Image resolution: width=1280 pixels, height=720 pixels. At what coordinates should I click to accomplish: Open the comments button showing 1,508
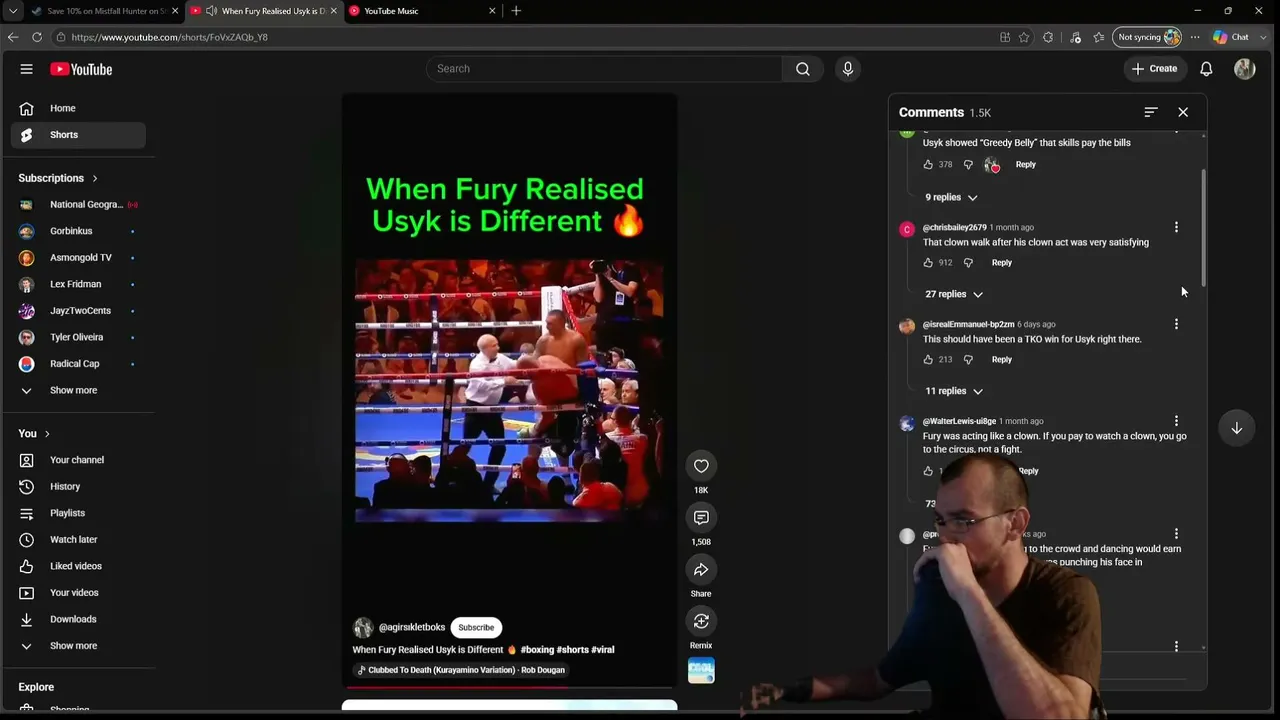(701, 518)
